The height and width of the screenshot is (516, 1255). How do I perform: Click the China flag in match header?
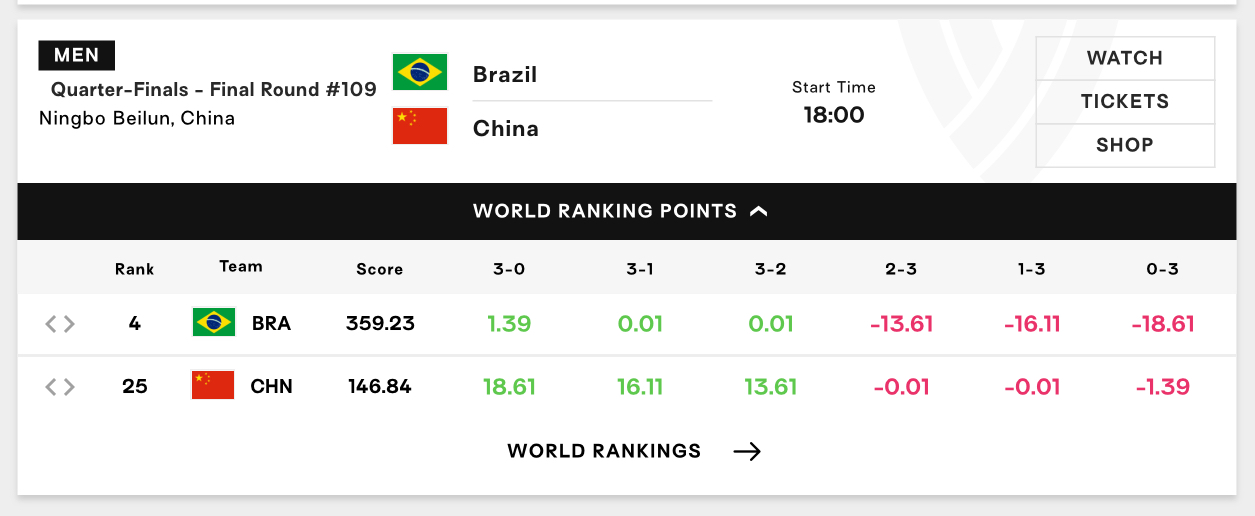pyautogui.click(x=420, y=126)
